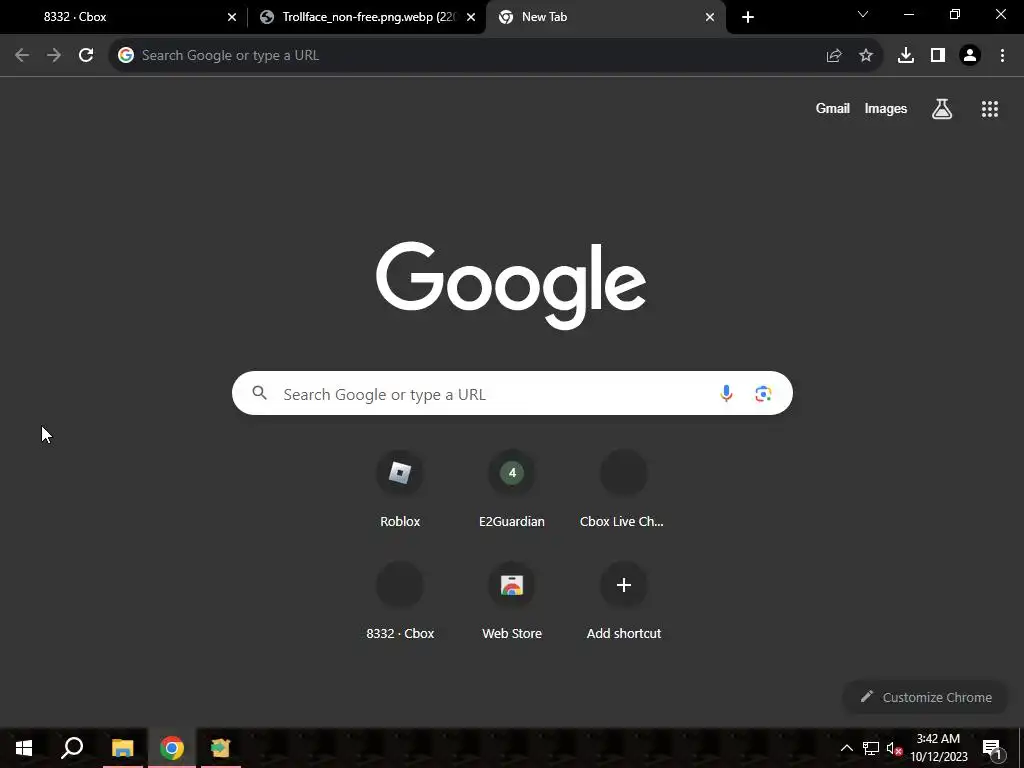This screenshot has height=768, width=1024.
Task: Reload the current page
Action: tap(86, 56)
